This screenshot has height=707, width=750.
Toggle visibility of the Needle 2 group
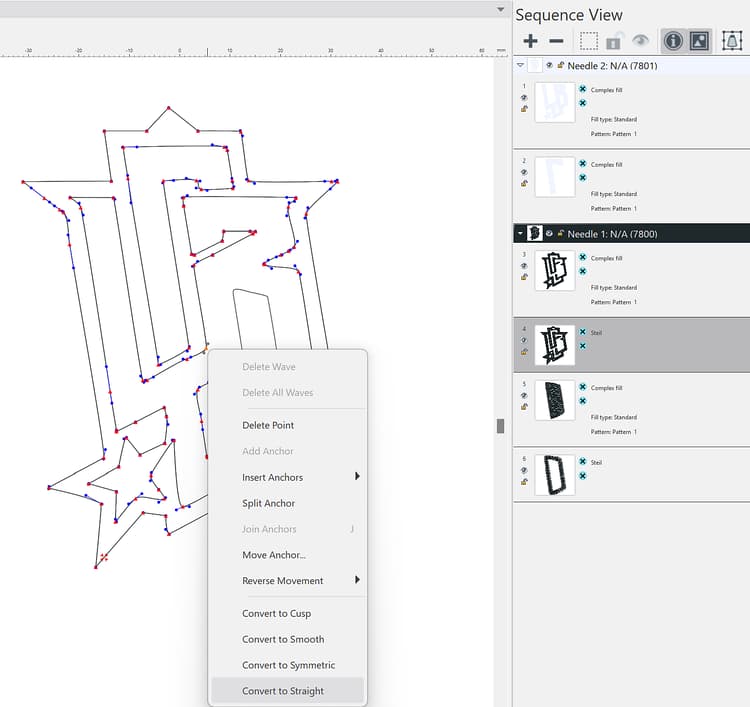pyautogui.click(x=549, y=65)
